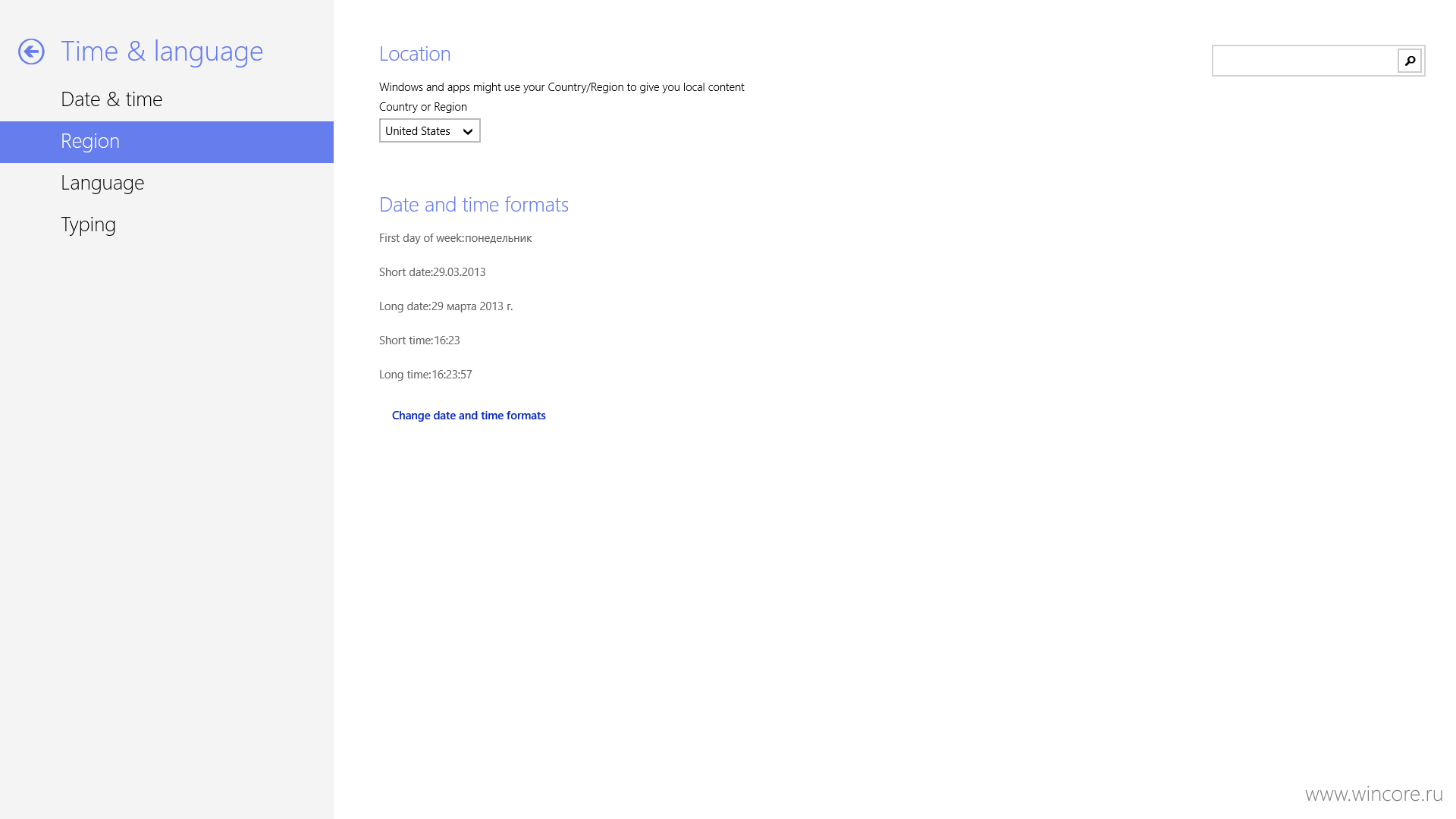1456x819 pixels.
Task: Click the Time & language title
Action: [x=162, y=52]
